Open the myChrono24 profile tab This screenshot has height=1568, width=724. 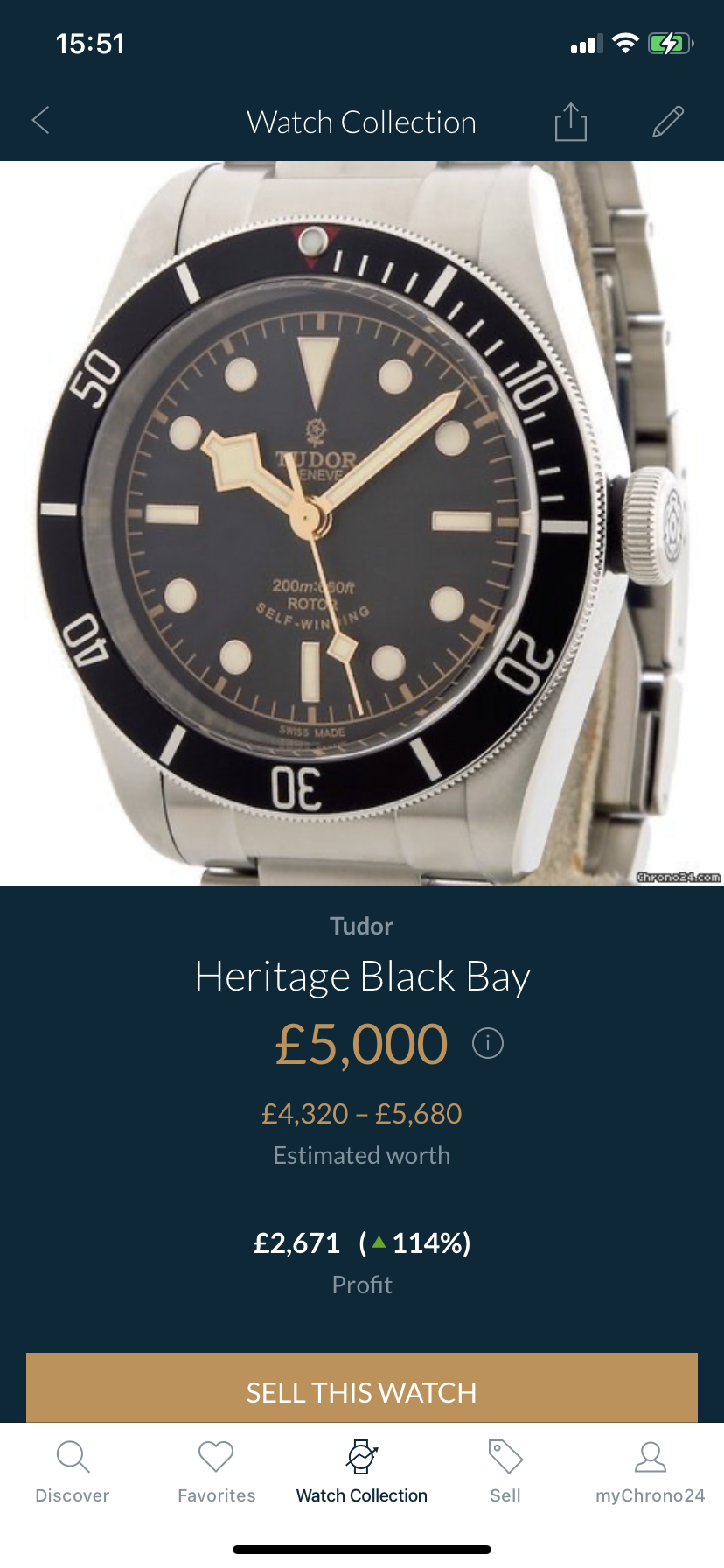point(650,1473)
